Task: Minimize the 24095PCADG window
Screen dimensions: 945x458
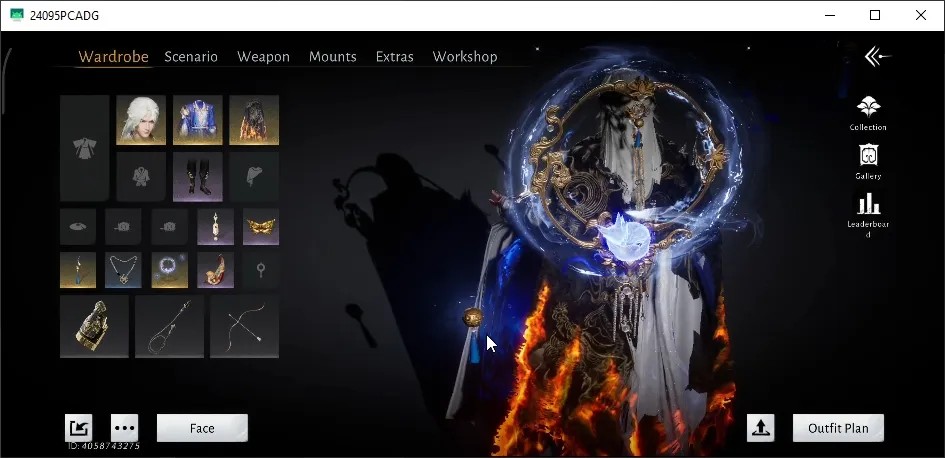Action: tap(830, 15)
